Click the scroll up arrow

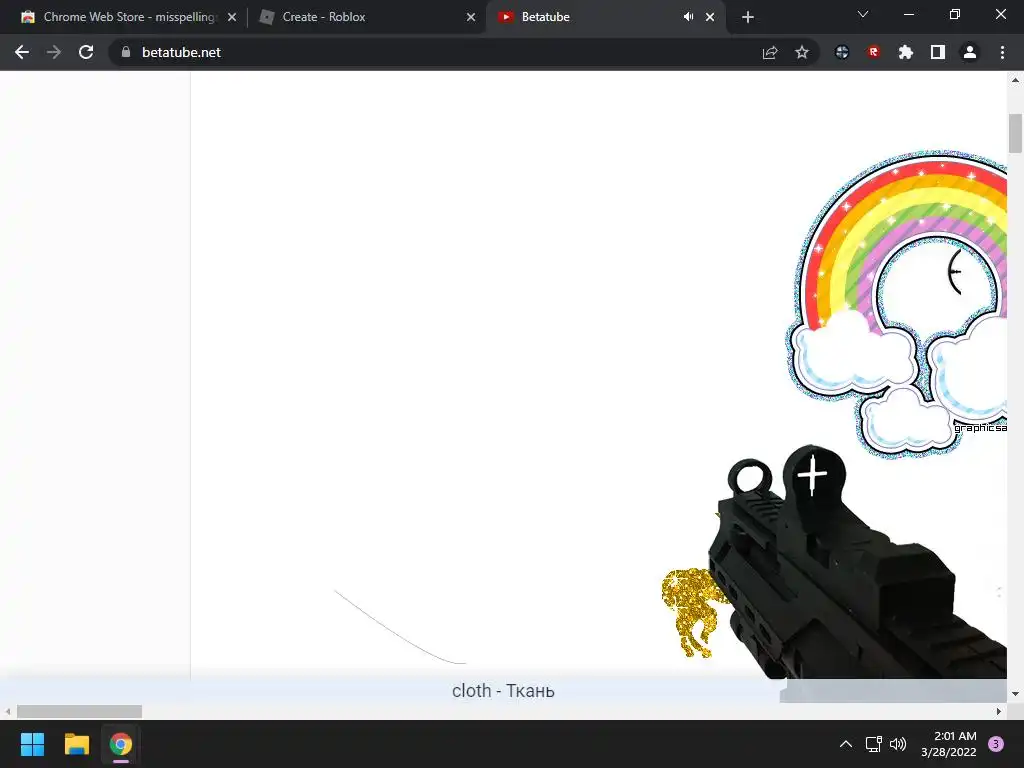click(x=1015, y=80)
